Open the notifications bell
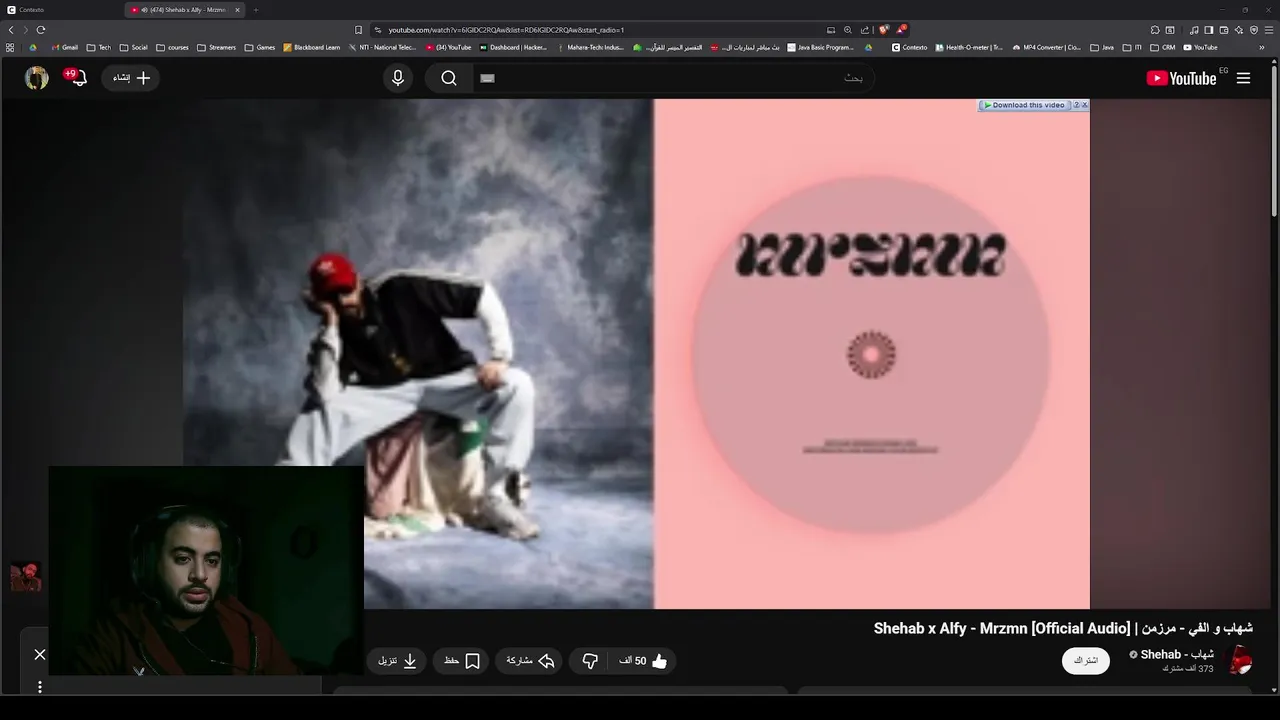The height and width of the screenshot is (720, 1280). point(78,78)
